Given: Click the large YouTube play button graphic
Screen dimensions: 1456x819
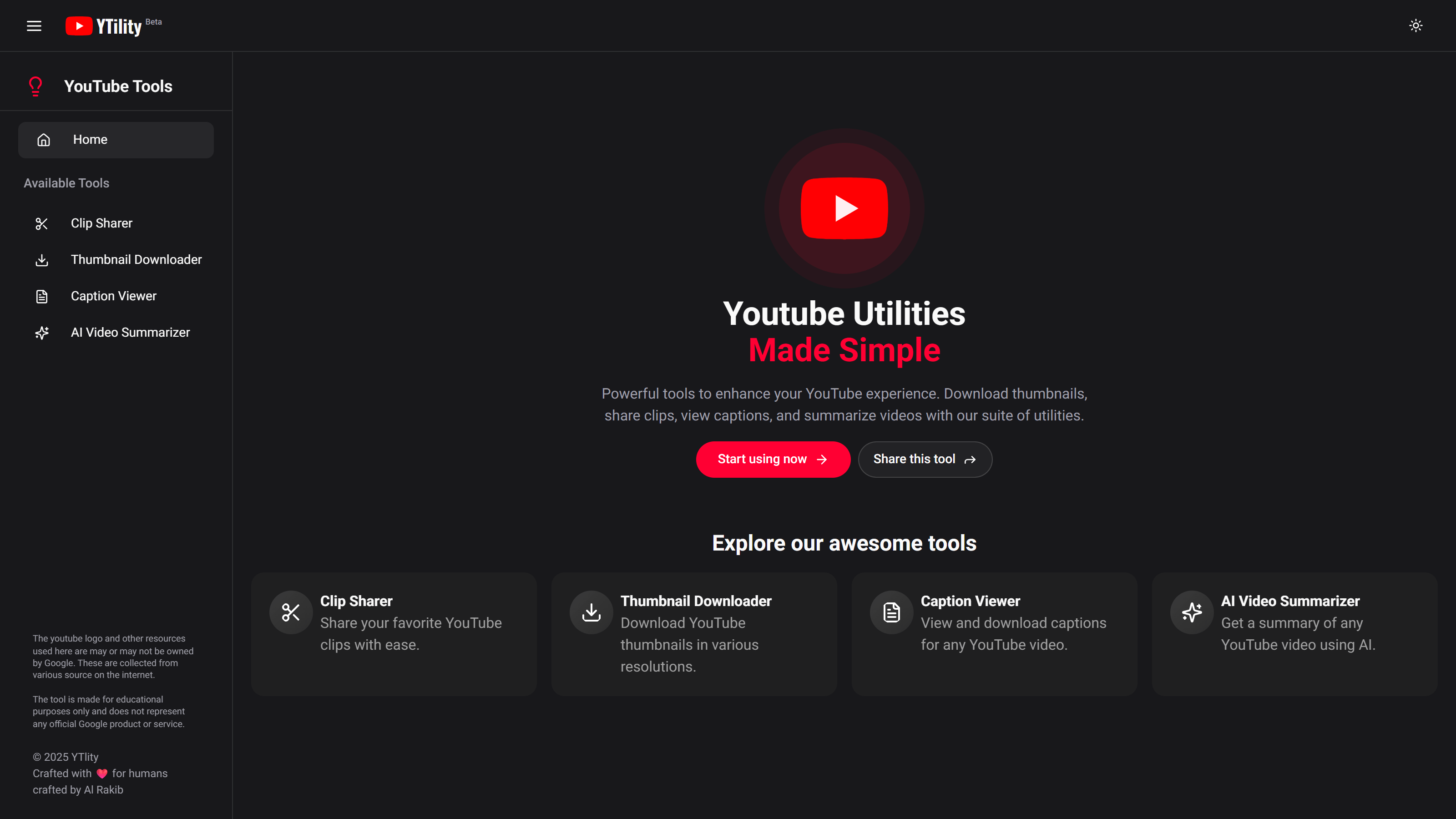Looking at the screenshot, I should pos(843,207).
